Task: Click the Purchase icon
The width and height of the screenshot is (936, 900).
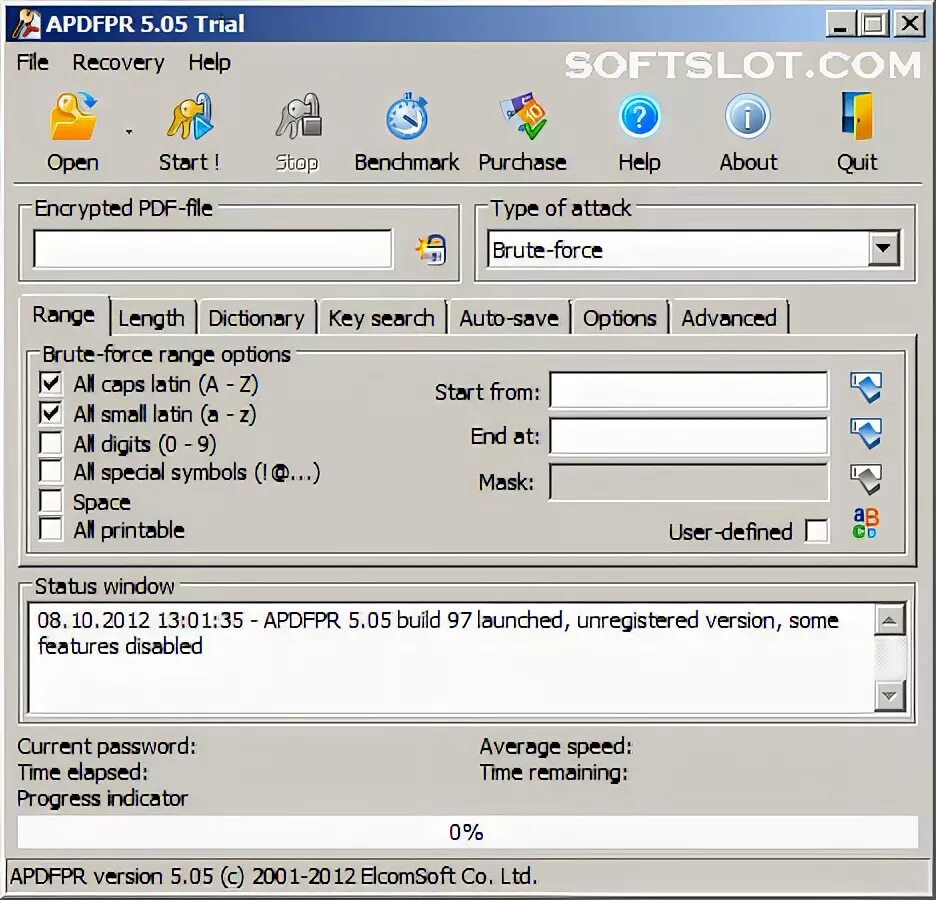Action: (523, 116)
